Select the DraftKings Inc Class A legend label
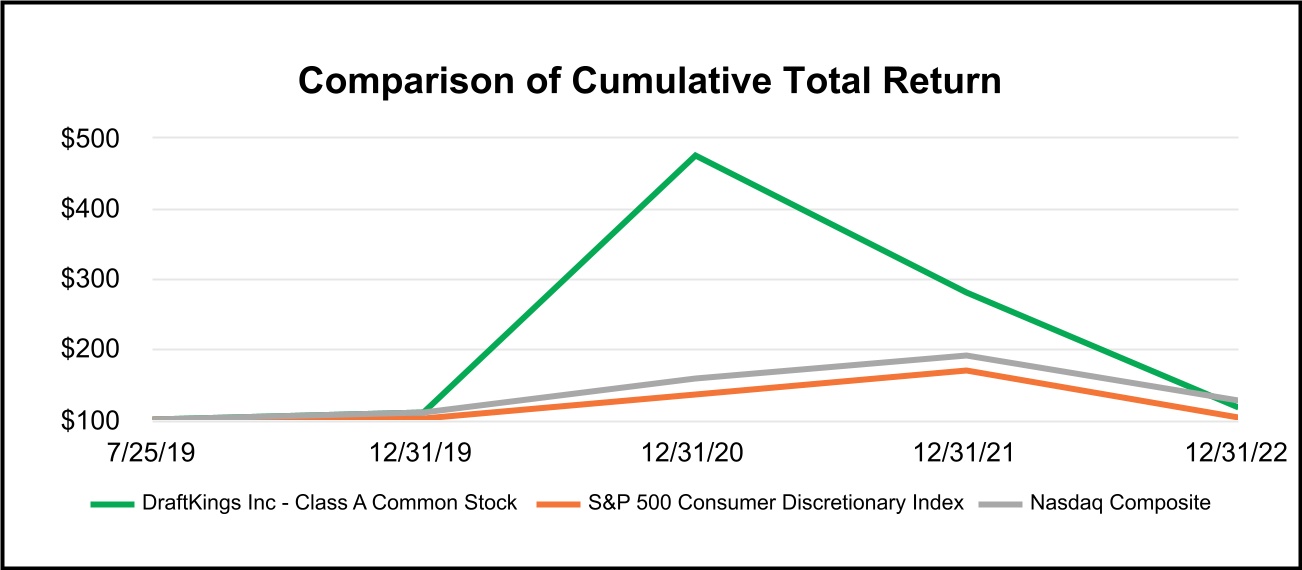1302x570 pixels. point(329,503)
